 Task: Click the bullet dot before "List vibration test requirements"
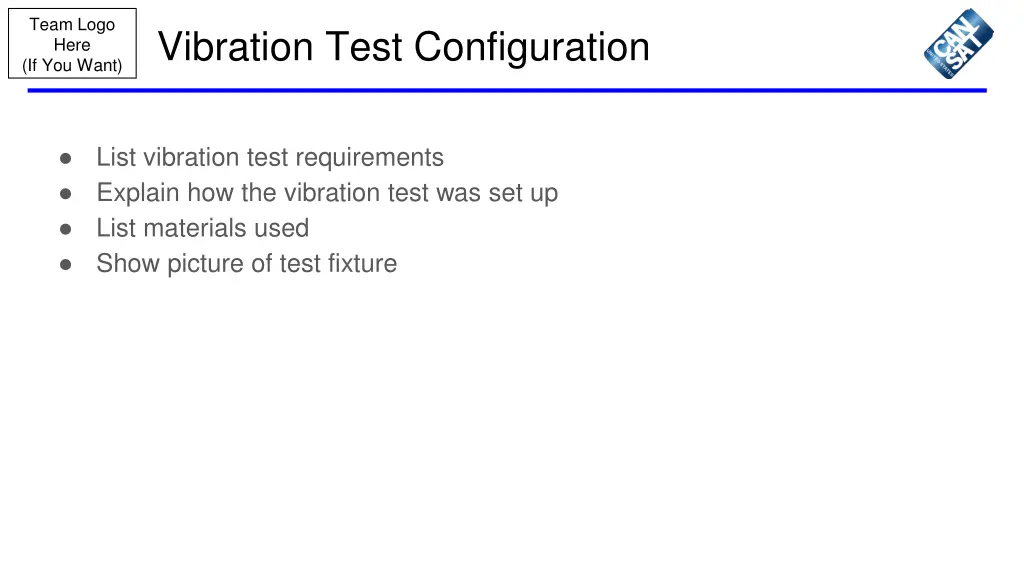click(x=65, y=158)
